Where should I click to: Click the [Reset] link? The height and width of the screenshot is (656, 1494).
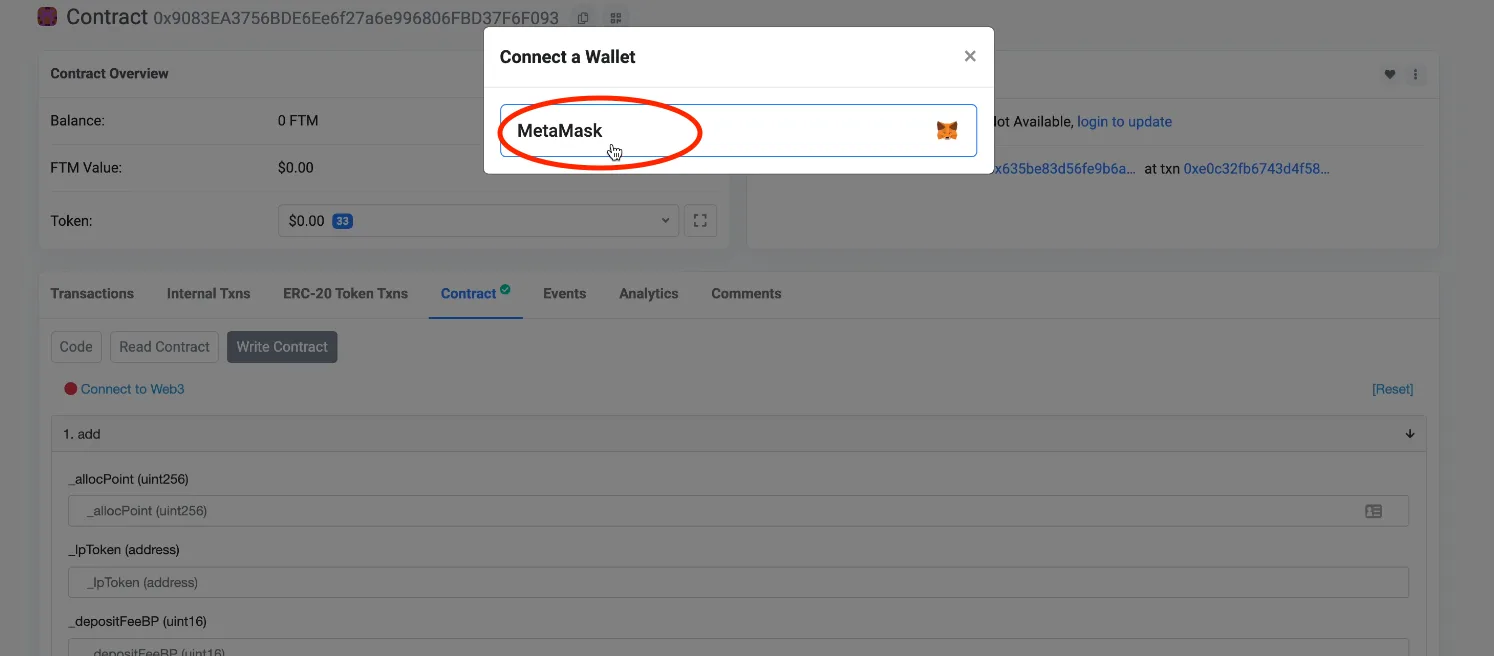[1392, 389]
